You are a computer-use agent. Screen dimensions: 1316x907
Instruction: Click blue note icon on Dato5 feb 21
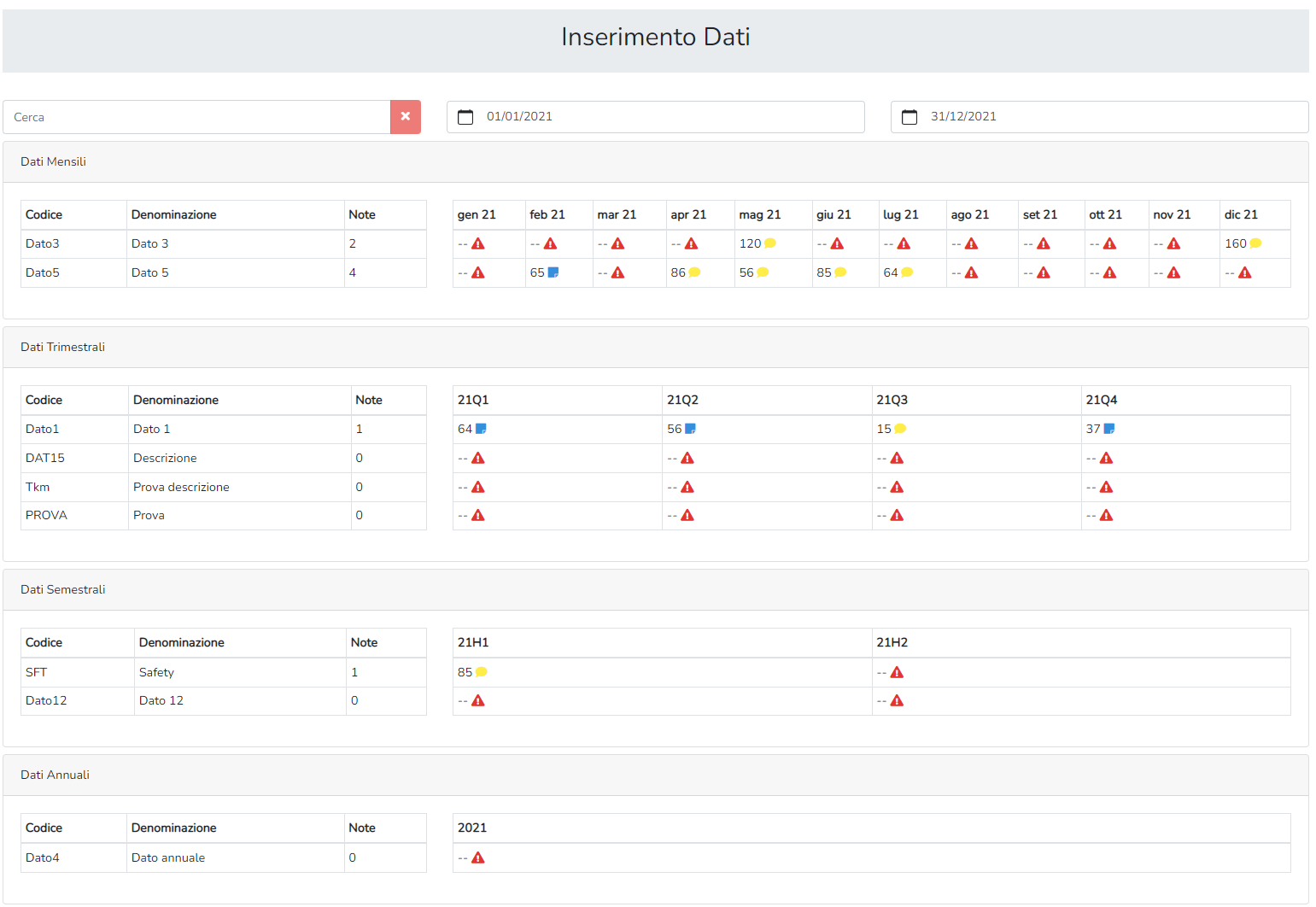[x=553, y=272]
